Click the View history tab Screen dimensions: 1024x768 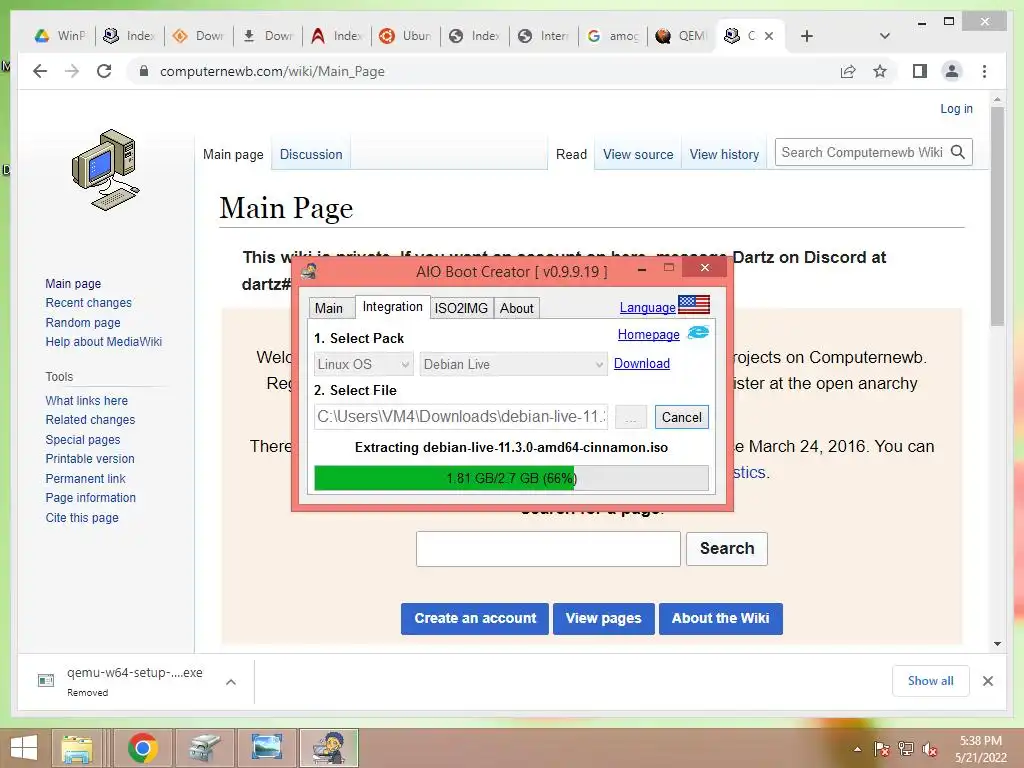724,154
